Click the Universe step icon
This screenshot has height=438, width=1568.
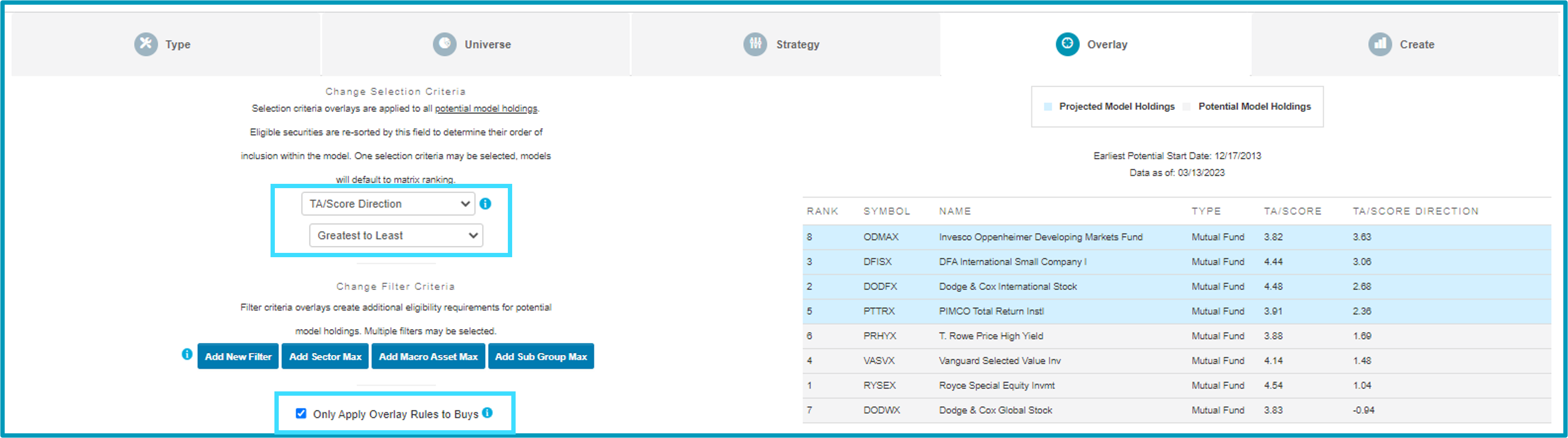coord(444,44)
